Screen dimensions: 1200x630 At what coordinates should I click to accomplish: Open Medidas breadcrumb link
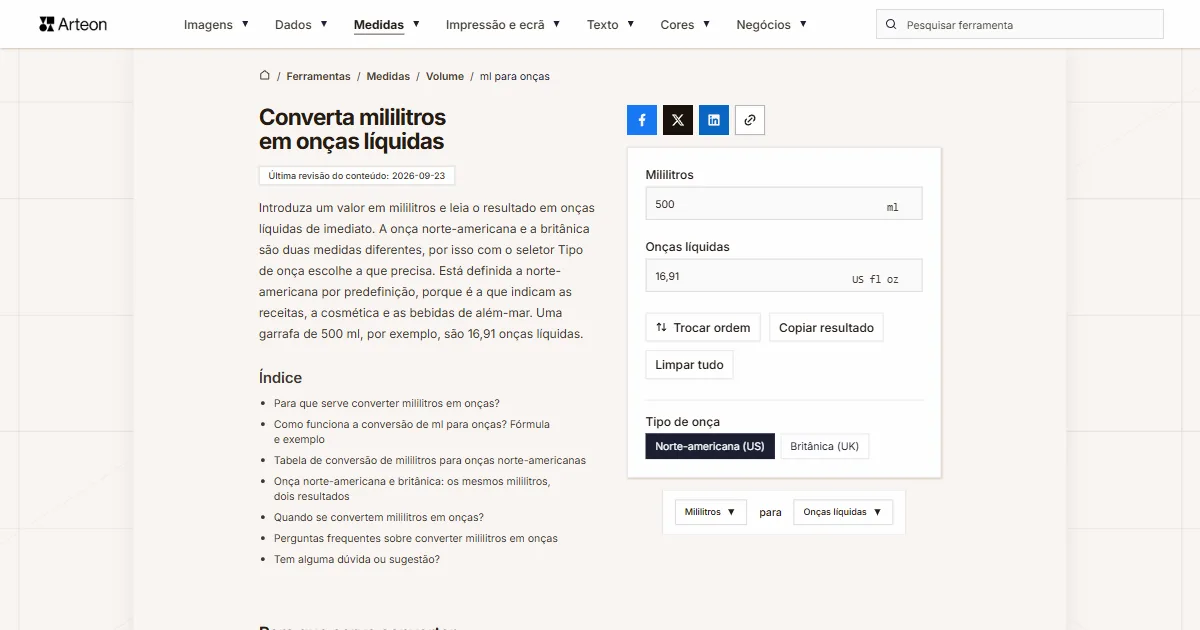click(388, 76)
